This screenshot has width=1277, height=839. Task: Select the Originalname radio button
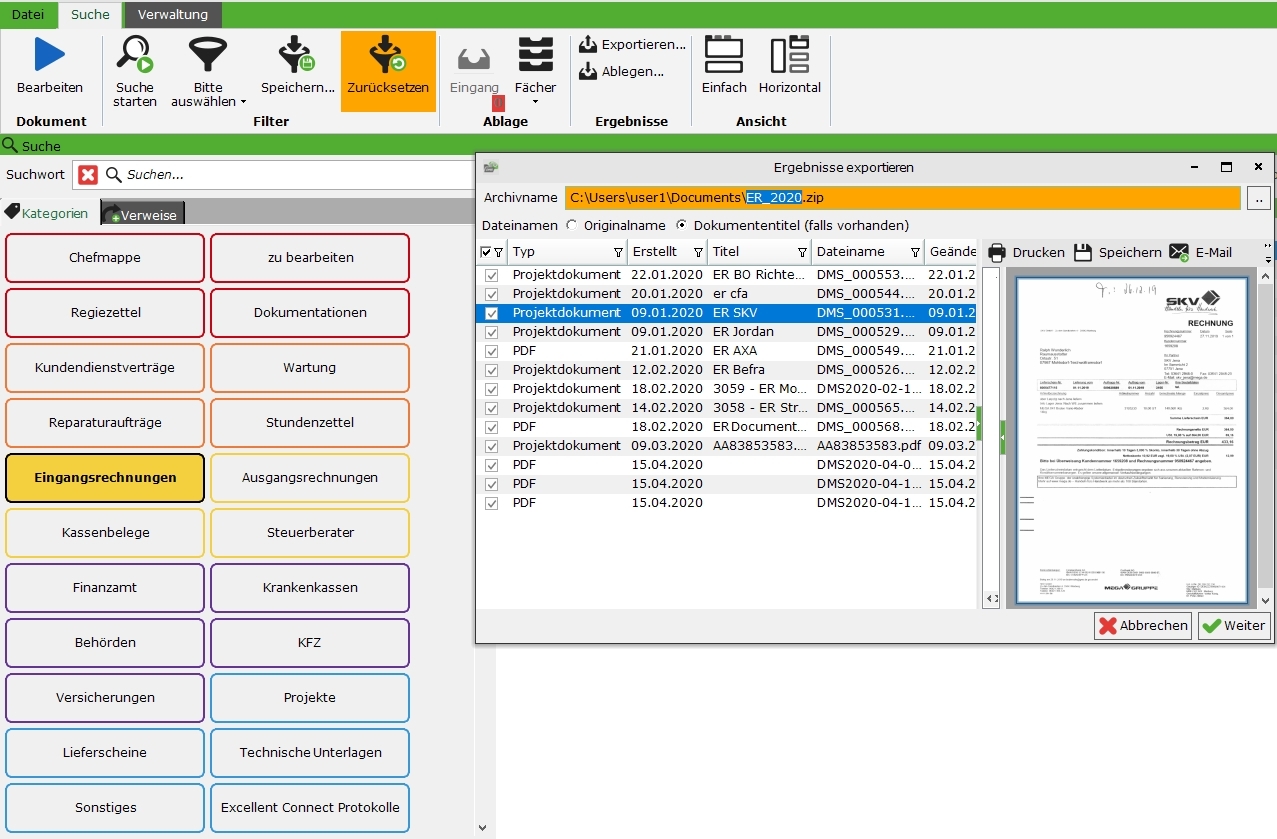pyautogui.click(x=572, y=225)
